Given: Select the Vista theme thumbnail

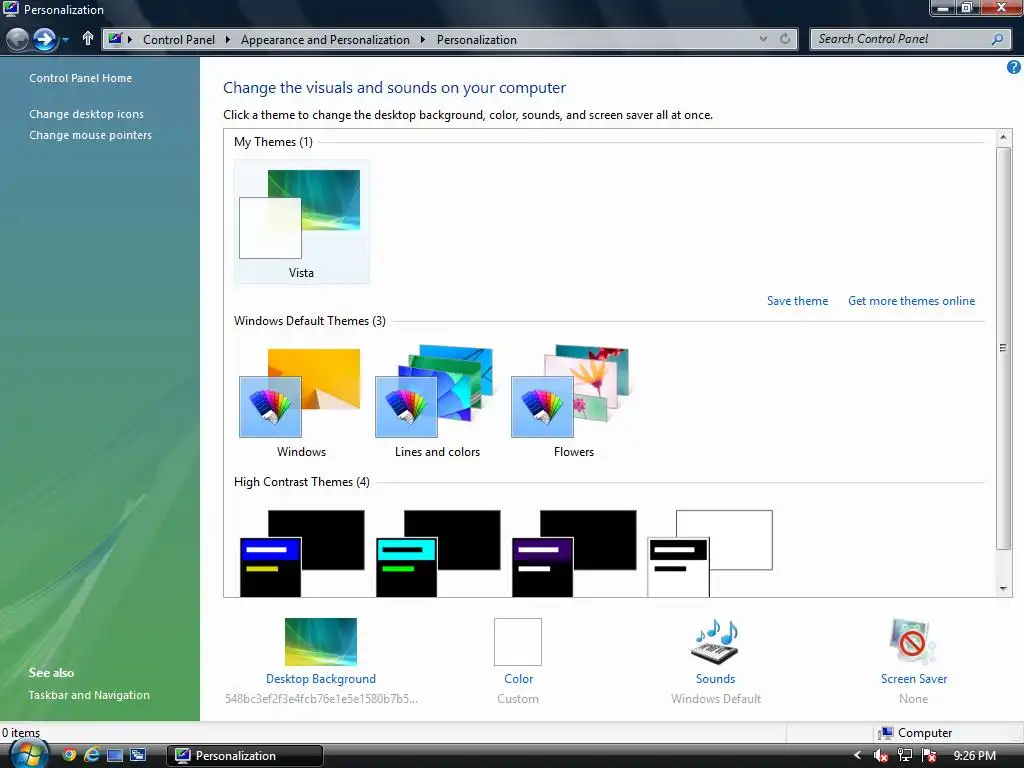Looking at the screenshot, I should click(x=301, y=221).
